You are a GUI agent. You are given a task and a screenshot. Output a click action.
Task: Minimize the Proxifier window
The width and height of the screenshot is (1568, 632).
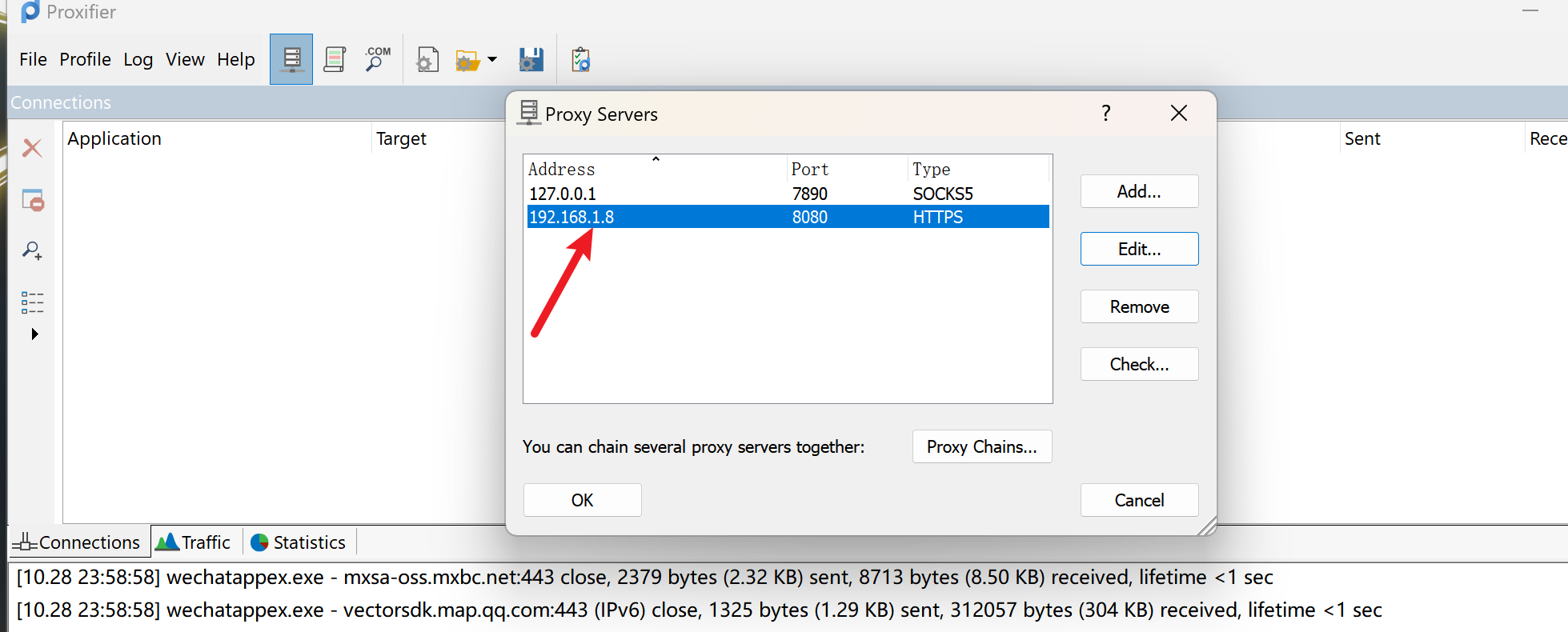(x=1530, y=11)
